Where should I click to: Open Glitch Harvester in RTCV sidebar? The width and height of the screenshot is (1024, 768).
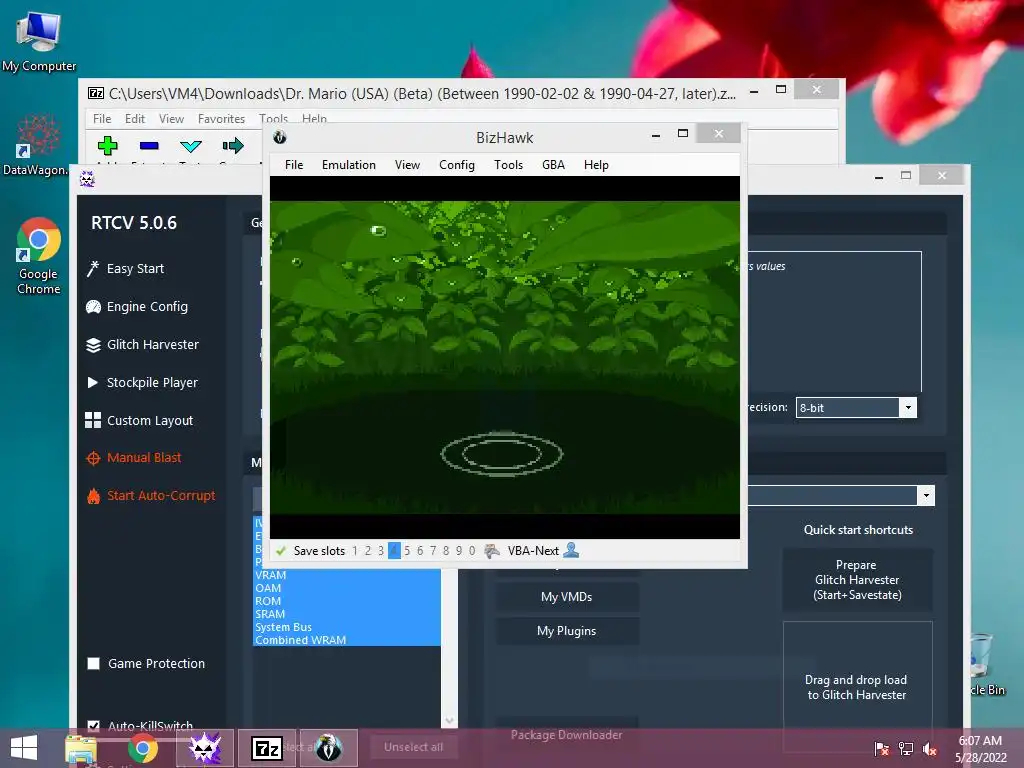[x=142, y=344]
